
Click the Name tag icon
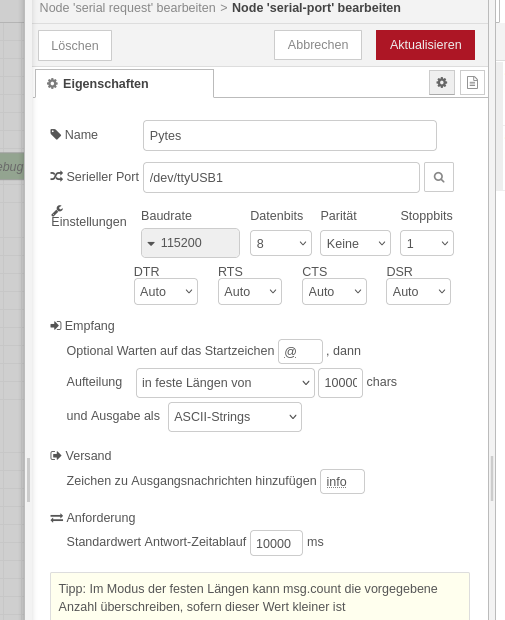pos(55,134)
